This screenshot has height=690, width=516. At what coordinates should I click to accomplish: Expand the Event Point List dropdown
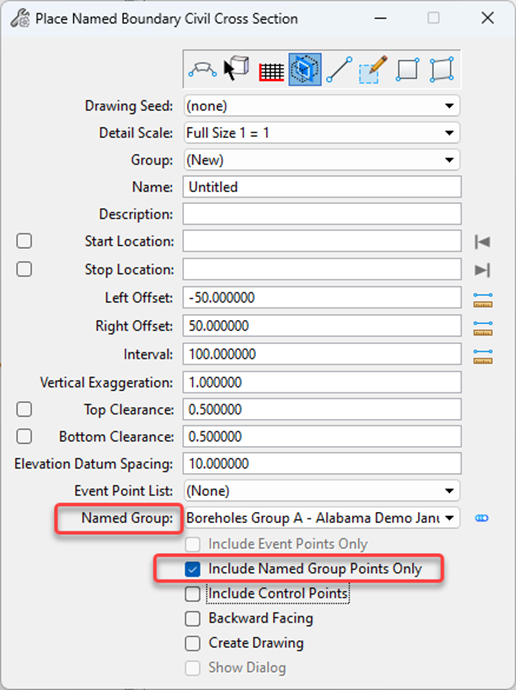(x=322, y=491)
